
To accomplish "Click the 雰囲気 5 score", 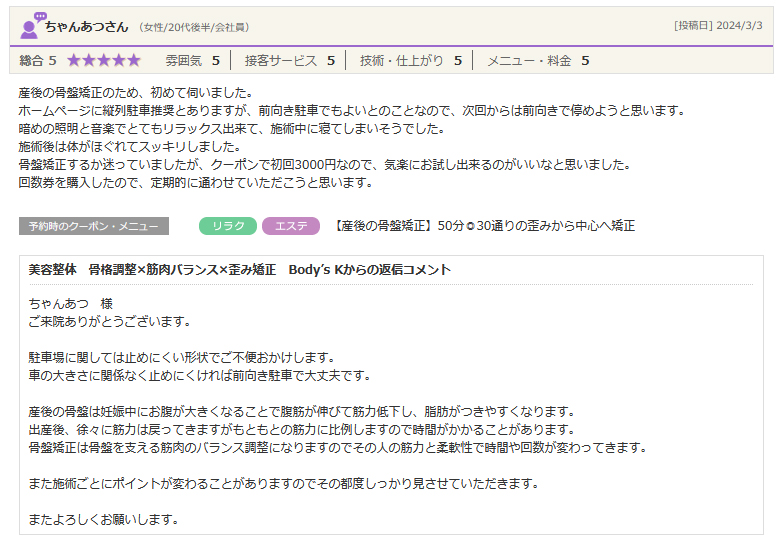I will point(192,61).
